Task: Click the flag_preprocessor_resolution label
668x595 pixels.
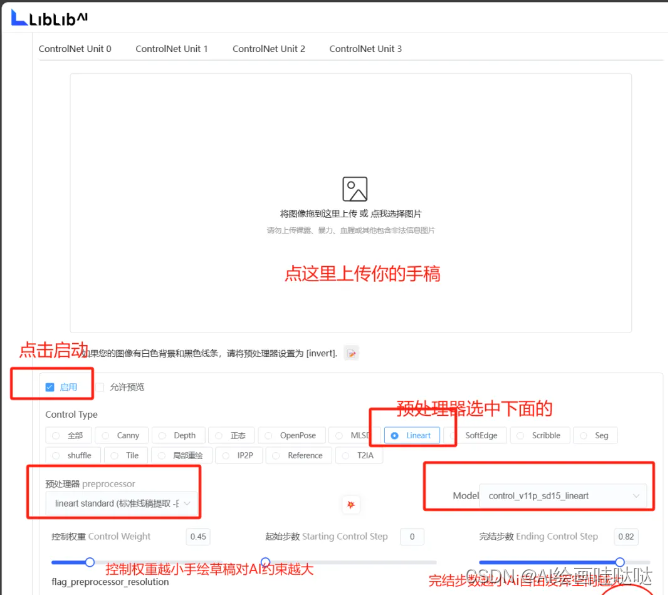Action: click(x=110, y=582)
